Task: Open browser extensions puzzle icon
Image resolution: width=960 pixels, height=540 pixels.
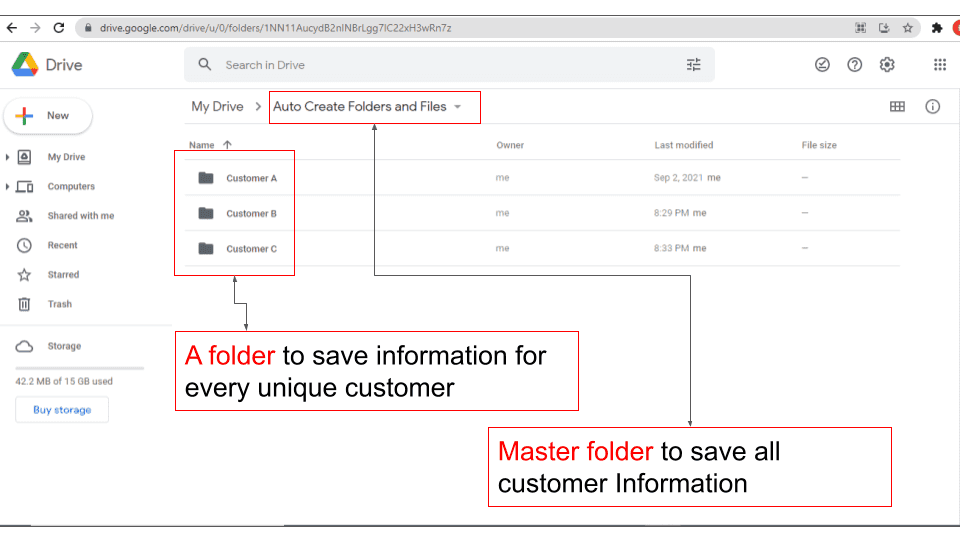Action: pos(937,28)
